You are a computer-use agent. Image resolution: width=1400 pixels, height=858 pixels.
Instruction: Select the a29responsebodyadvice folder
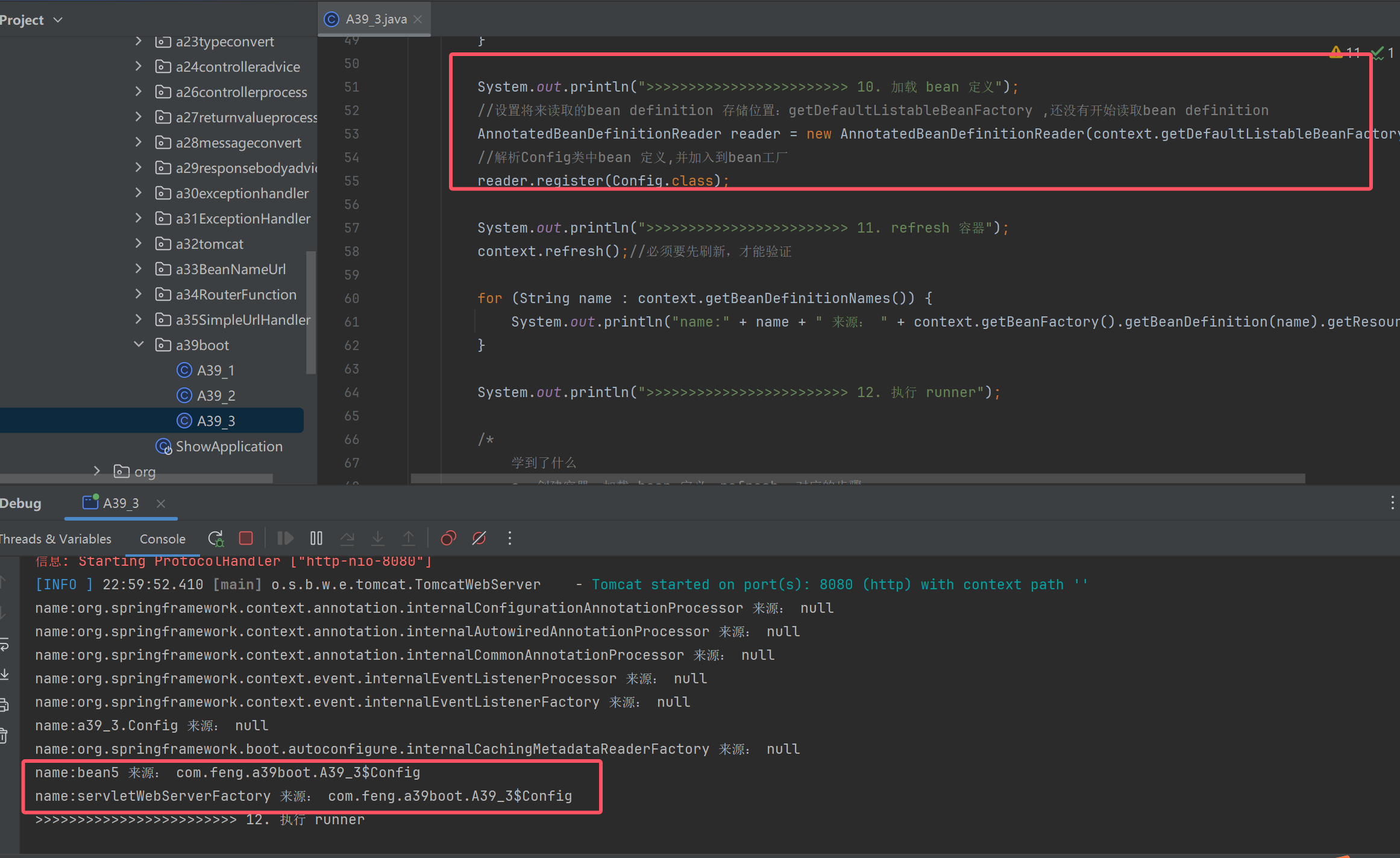click(236, 168)
